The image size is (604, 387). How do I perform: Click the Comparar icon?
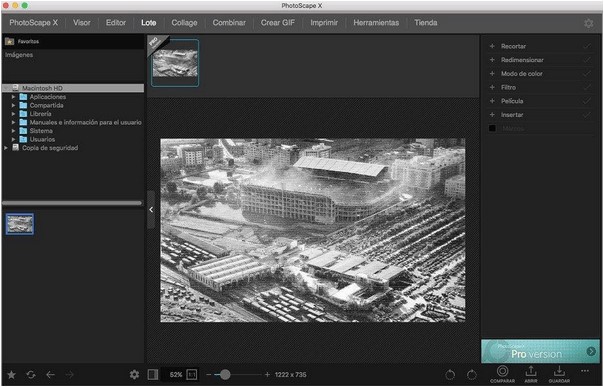pyautogui.click(x=502, y=371)
